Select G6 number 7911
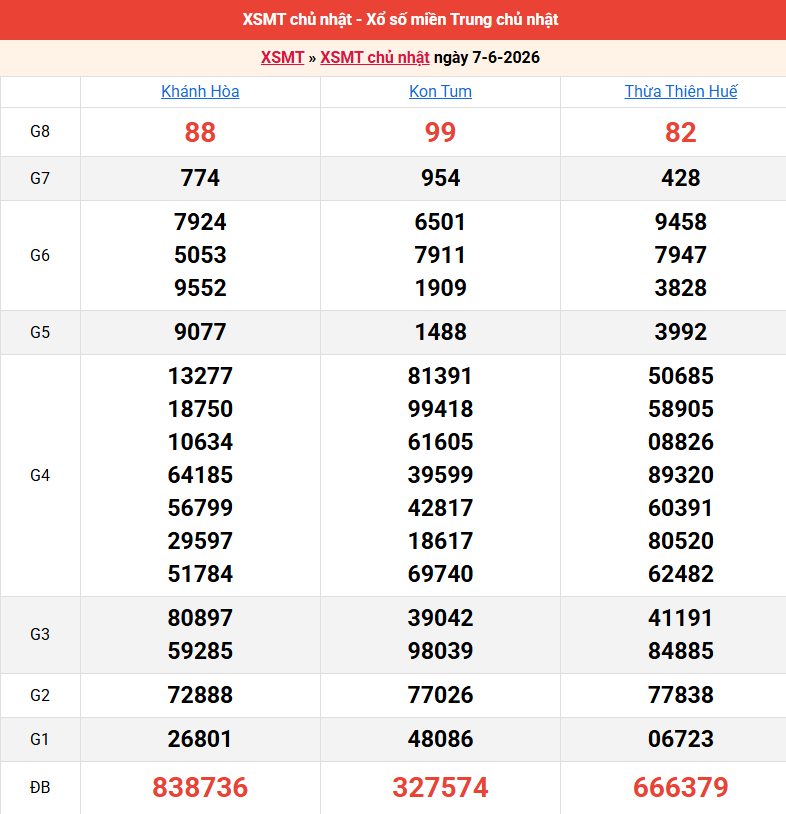Image resolution: width=786 pixels, height=814 pixels. 440,255
